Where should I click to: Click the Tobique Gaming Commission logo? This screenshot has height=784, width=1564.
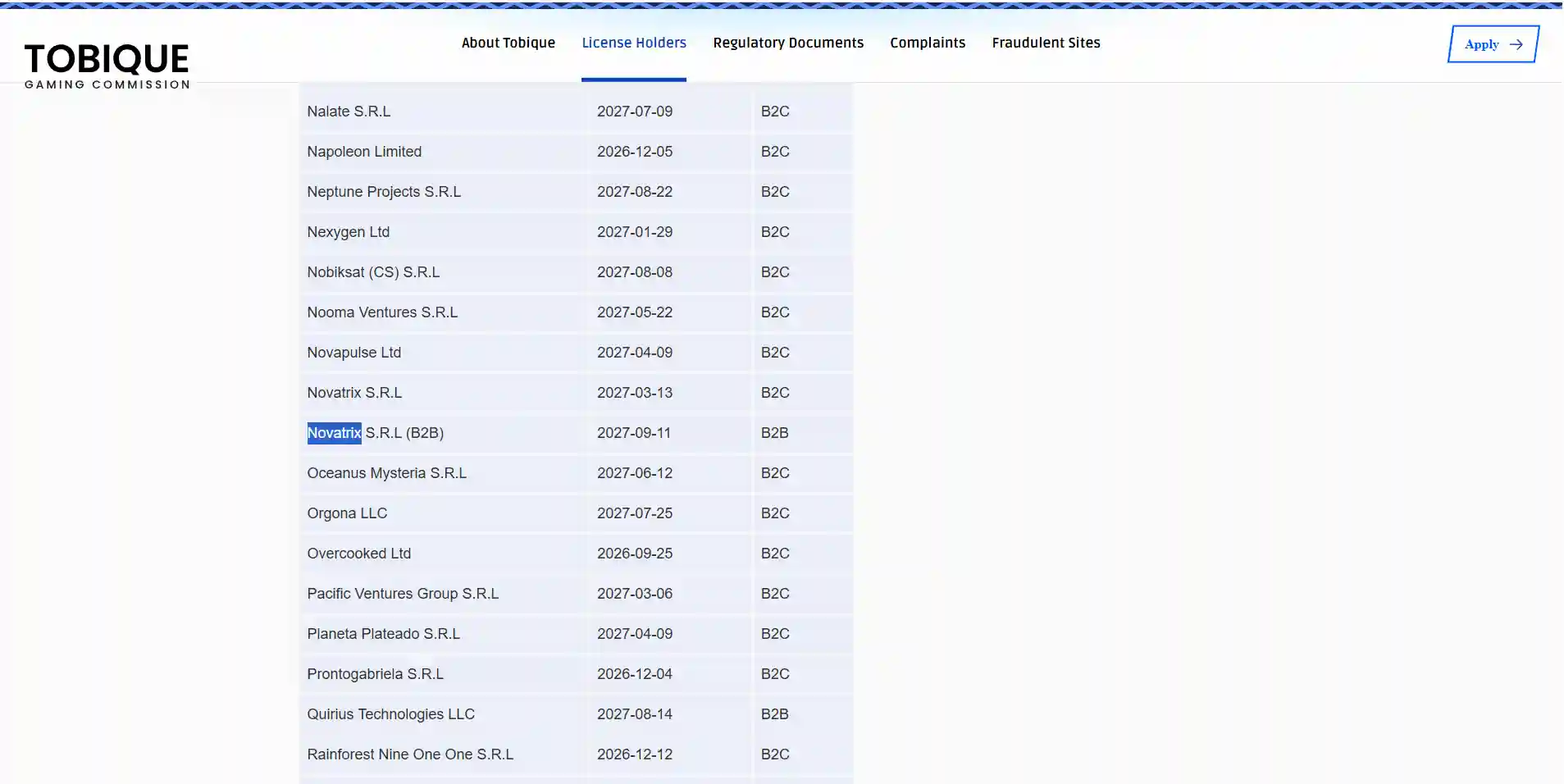tap(107, 66)
